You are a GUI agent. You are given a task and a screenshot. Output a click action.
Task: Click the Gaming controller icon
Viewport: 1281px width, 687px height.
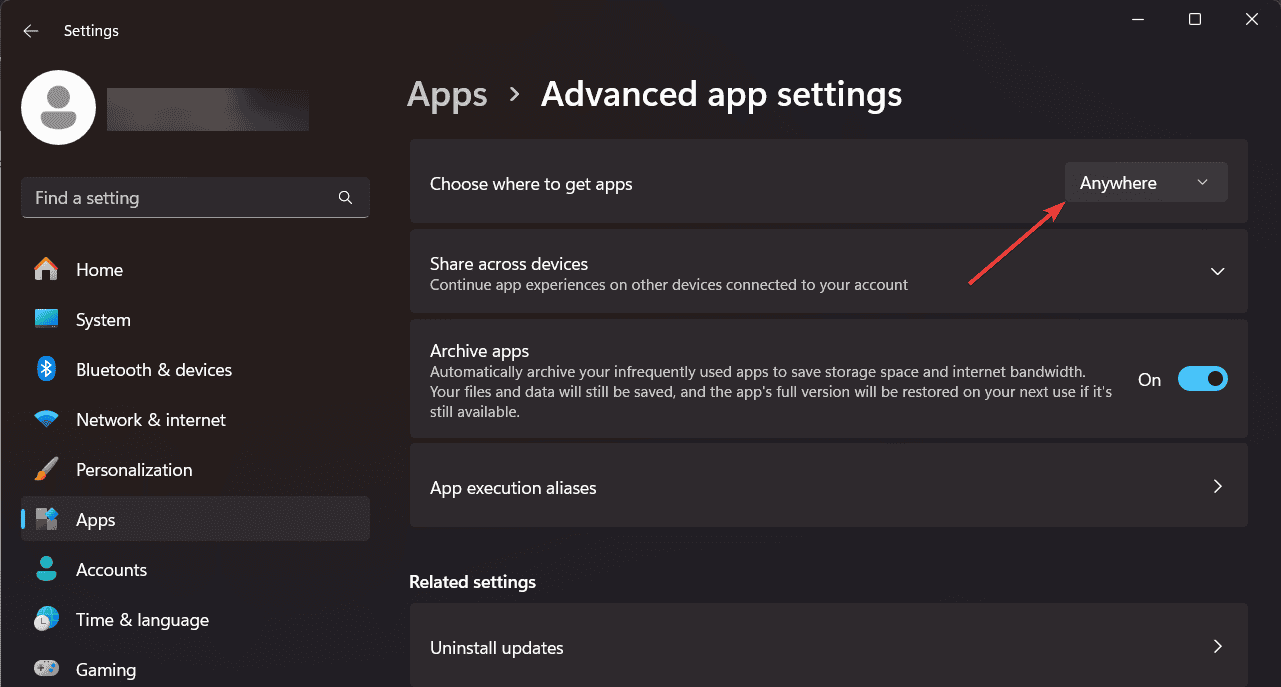click(x=46, y=668)
